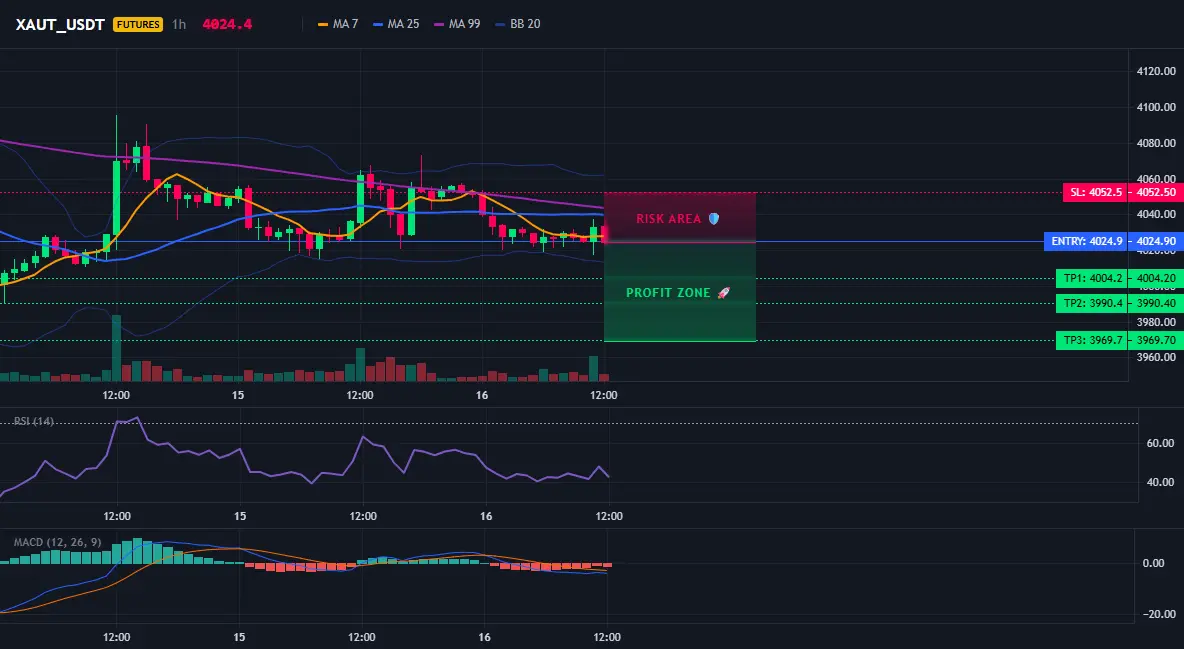
Task: Click the TP3: 3969.7 target label
Action: point(1092,341)
